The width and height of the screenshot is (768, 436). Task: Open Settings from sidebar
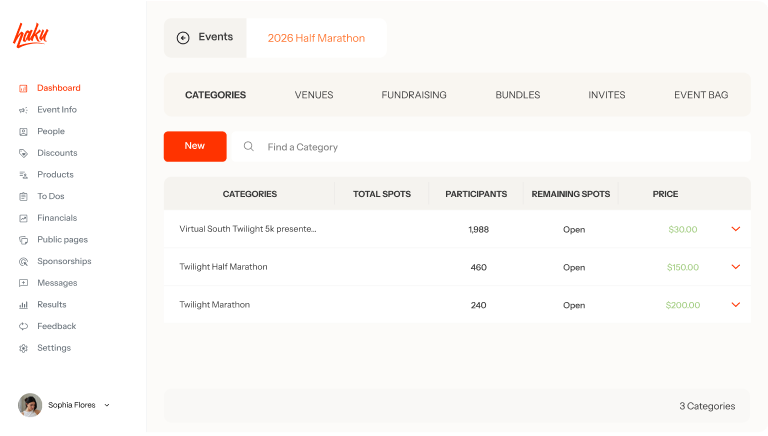[54, 348]
